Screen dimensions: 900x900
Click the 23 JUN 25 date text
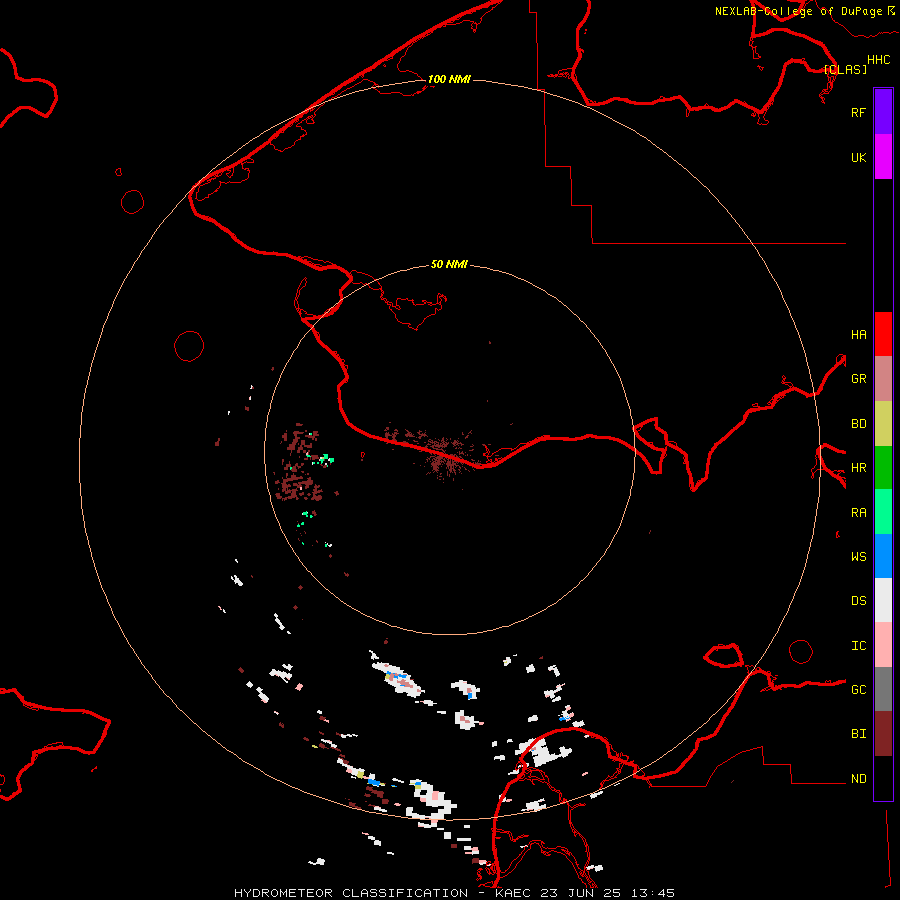[x=581, y=893]
